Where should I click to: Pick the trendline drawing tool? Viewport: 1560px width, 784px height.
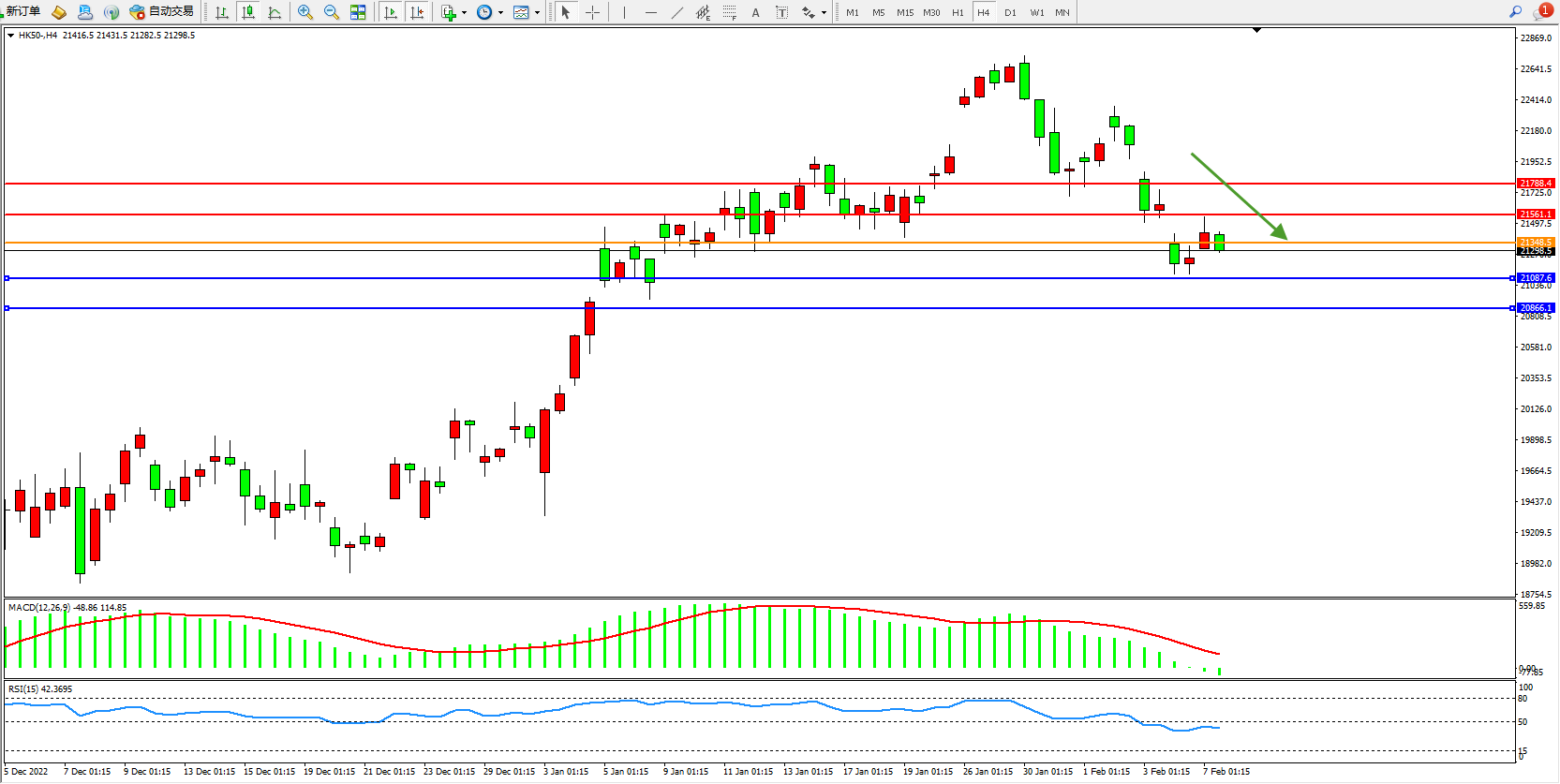coord(677,12)
